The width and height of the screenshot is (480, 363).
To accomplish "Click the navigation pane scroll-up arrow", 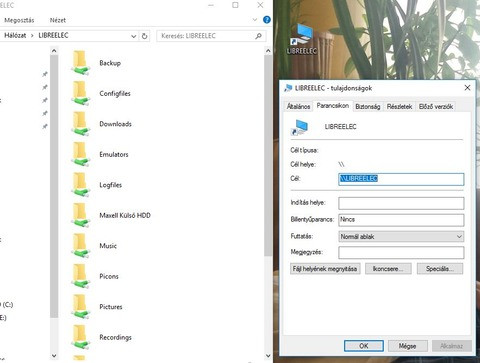I will (54, 51).
